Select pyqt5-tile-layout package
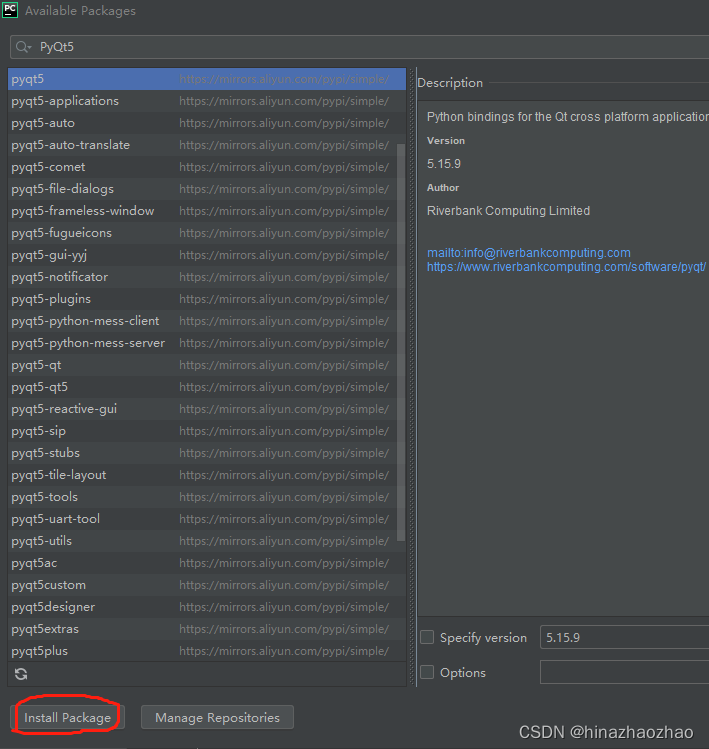The width and height of the screenshot is (709, 749). (207, 475)
